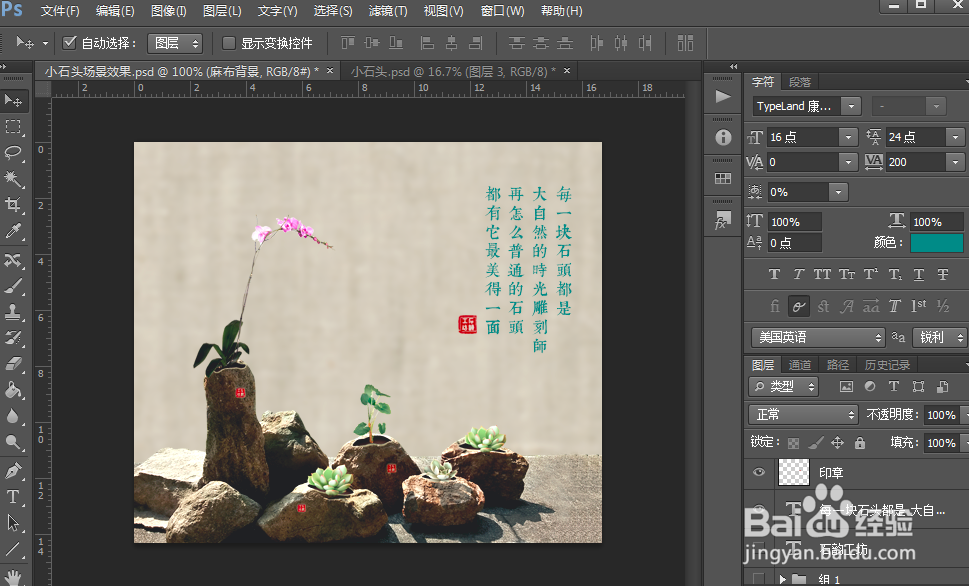Open the Info panel icon

(x=722, y=137)
